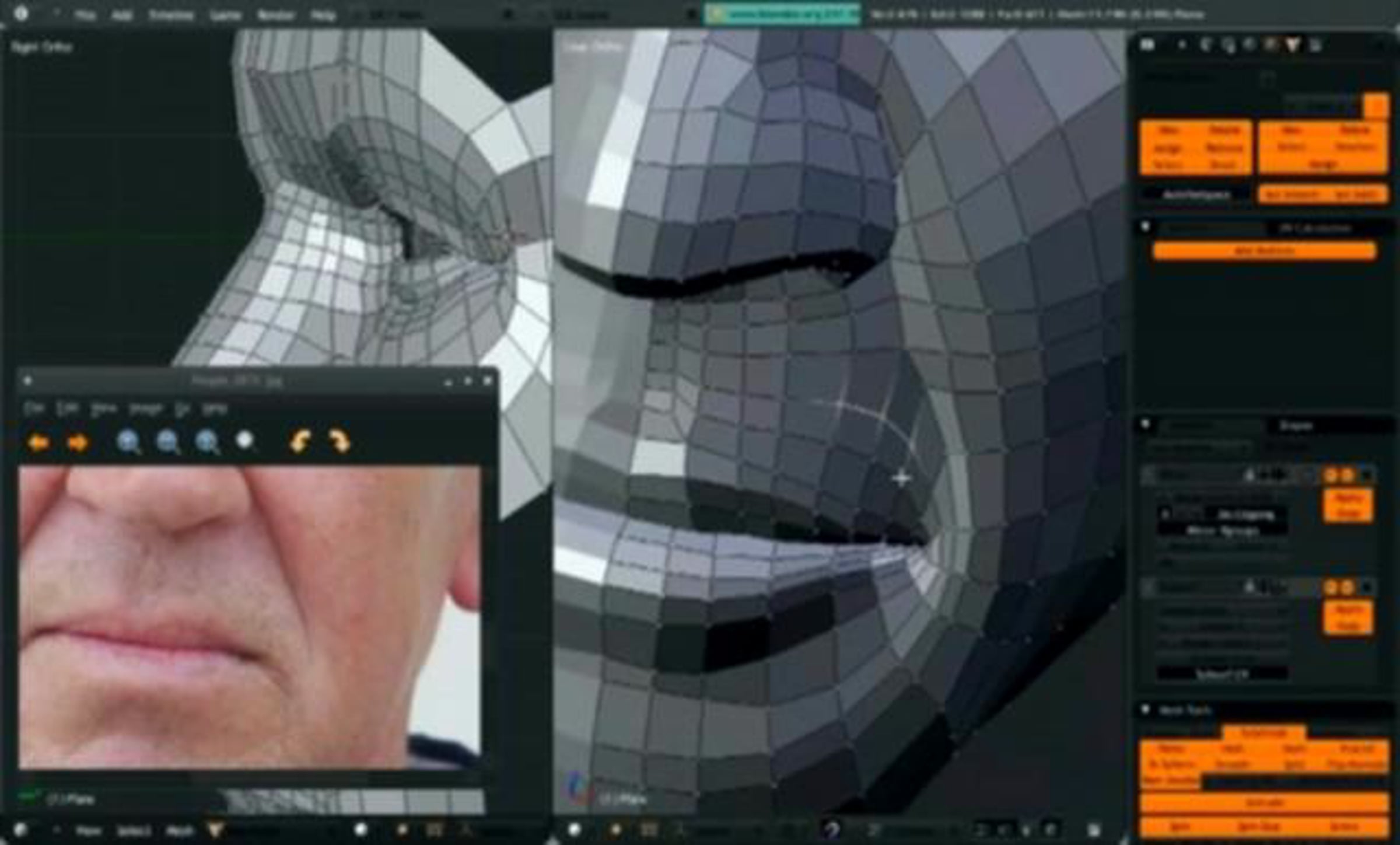Viewport: 1400px width, 845px height.
Task: Open Blender's File menu
Action: [85, 15]
